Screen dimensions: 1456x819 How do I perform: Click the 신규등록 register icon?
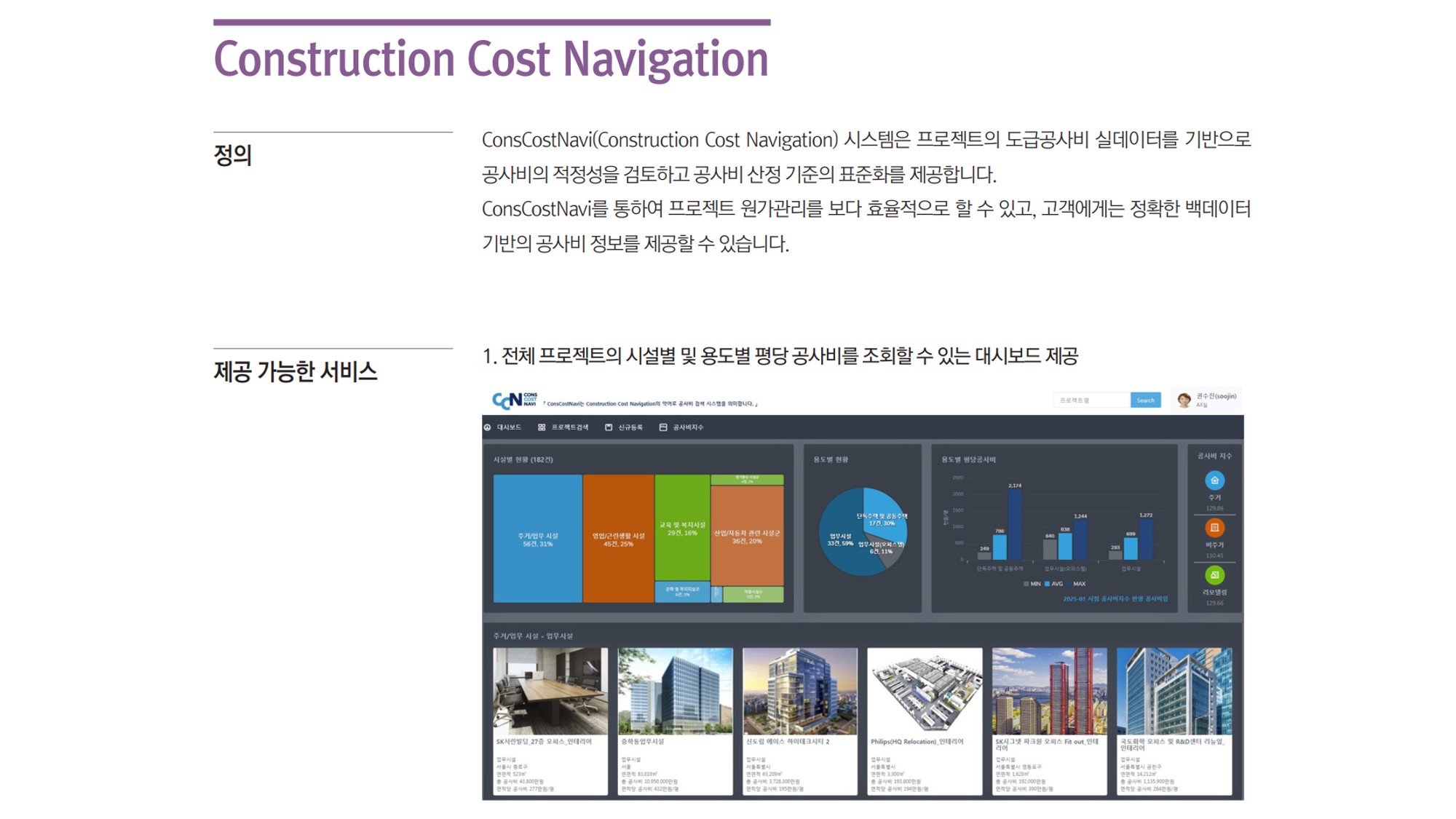(x=609, y=427)
